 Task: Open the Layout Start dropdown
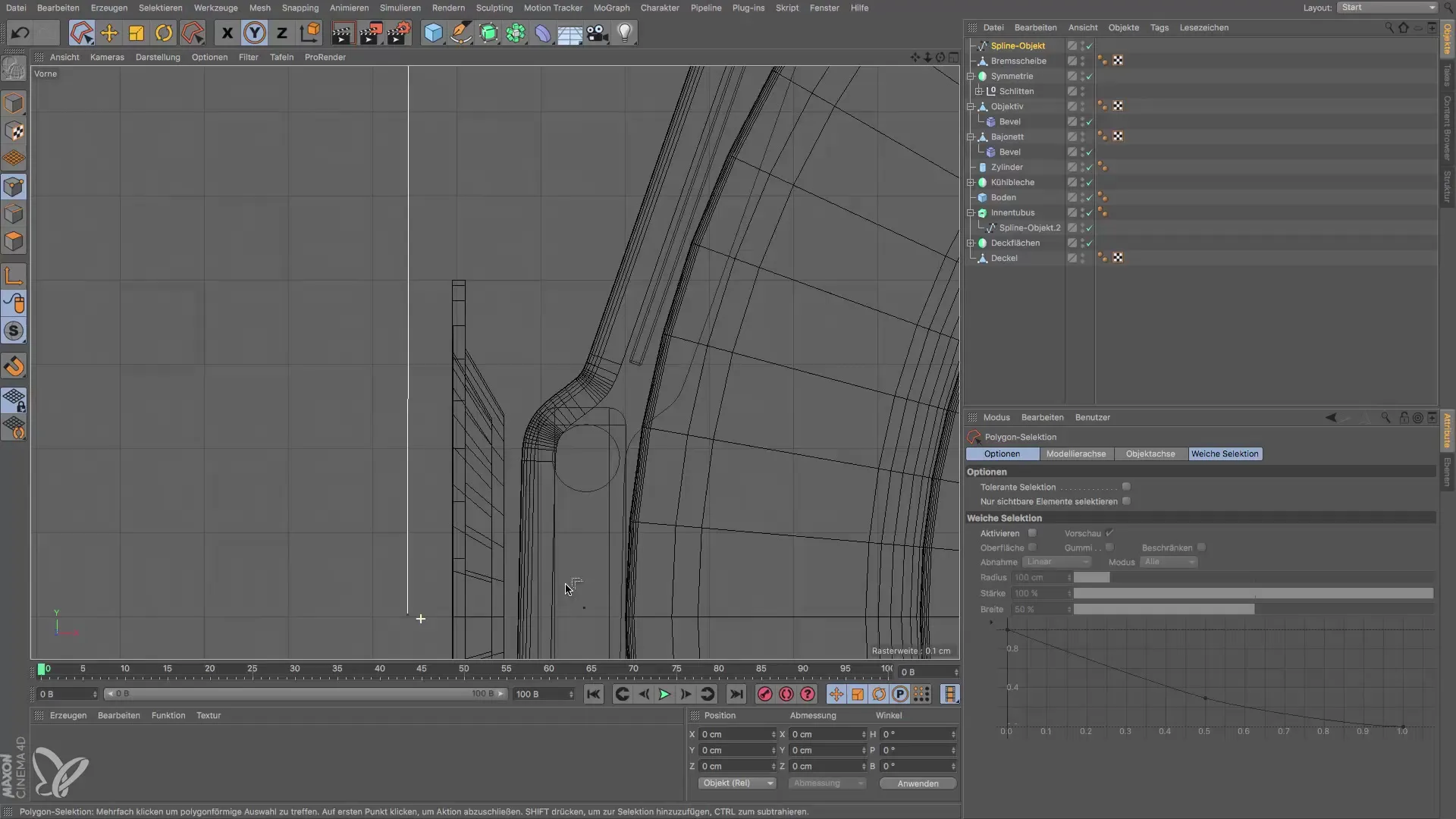(x=1387, y=8)
